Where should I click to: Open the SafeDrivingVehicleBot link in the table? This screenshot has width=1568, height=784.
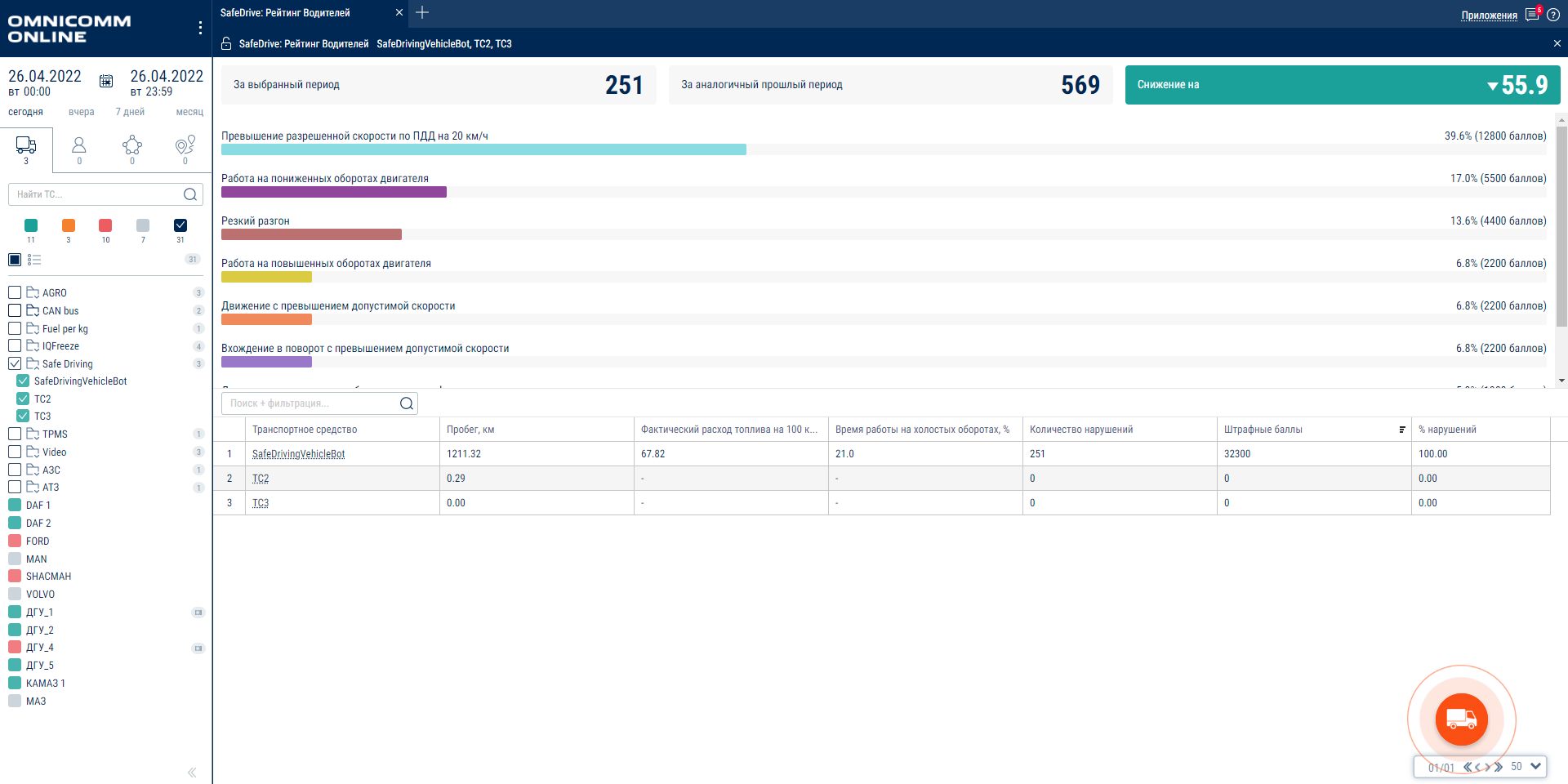[x=299, y=454]
